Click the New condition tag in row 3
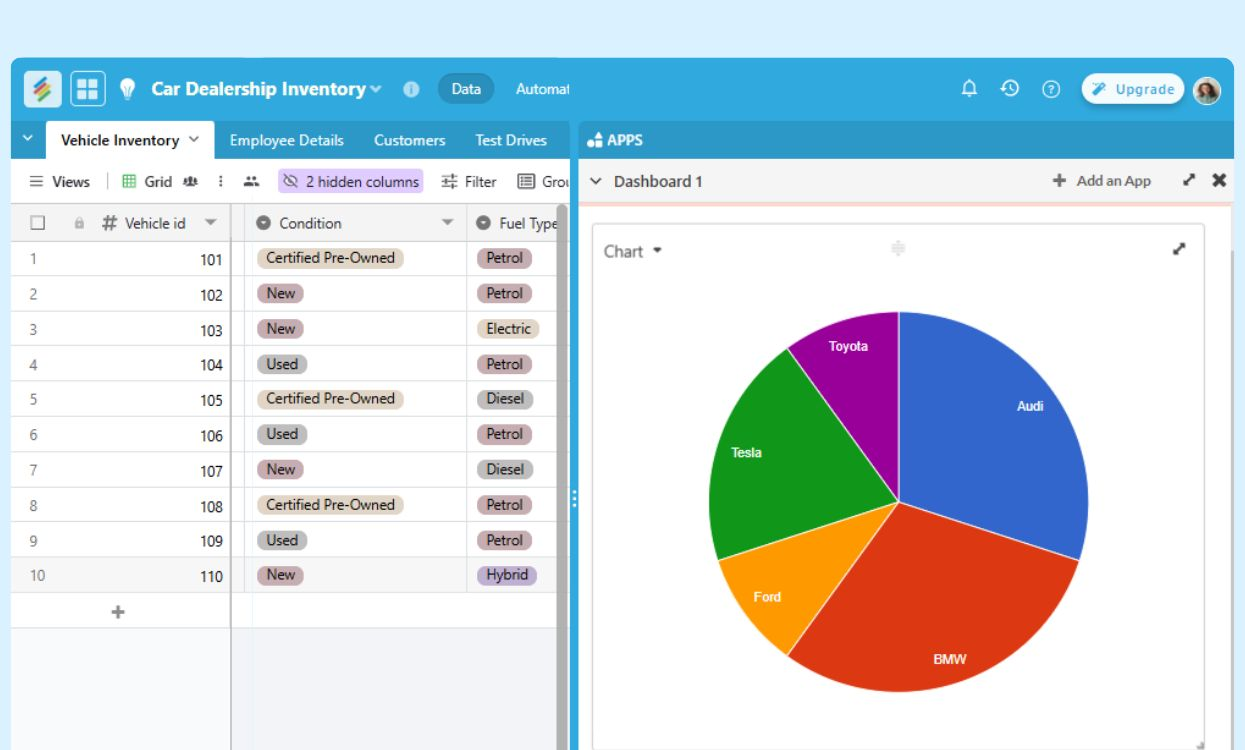The width and height of the screenshot is (1245, 750). click(x=280, y=329)
